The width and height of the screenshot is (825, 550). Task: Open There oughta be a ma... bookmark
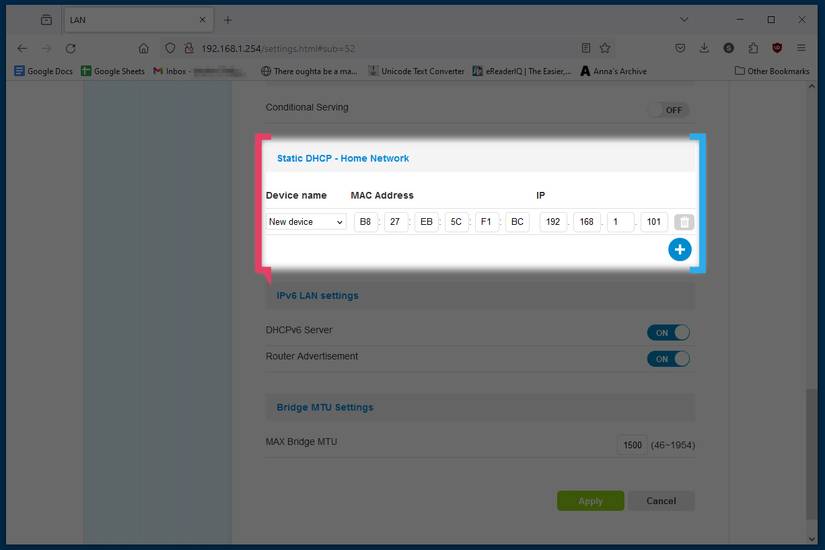pos(309,71)
